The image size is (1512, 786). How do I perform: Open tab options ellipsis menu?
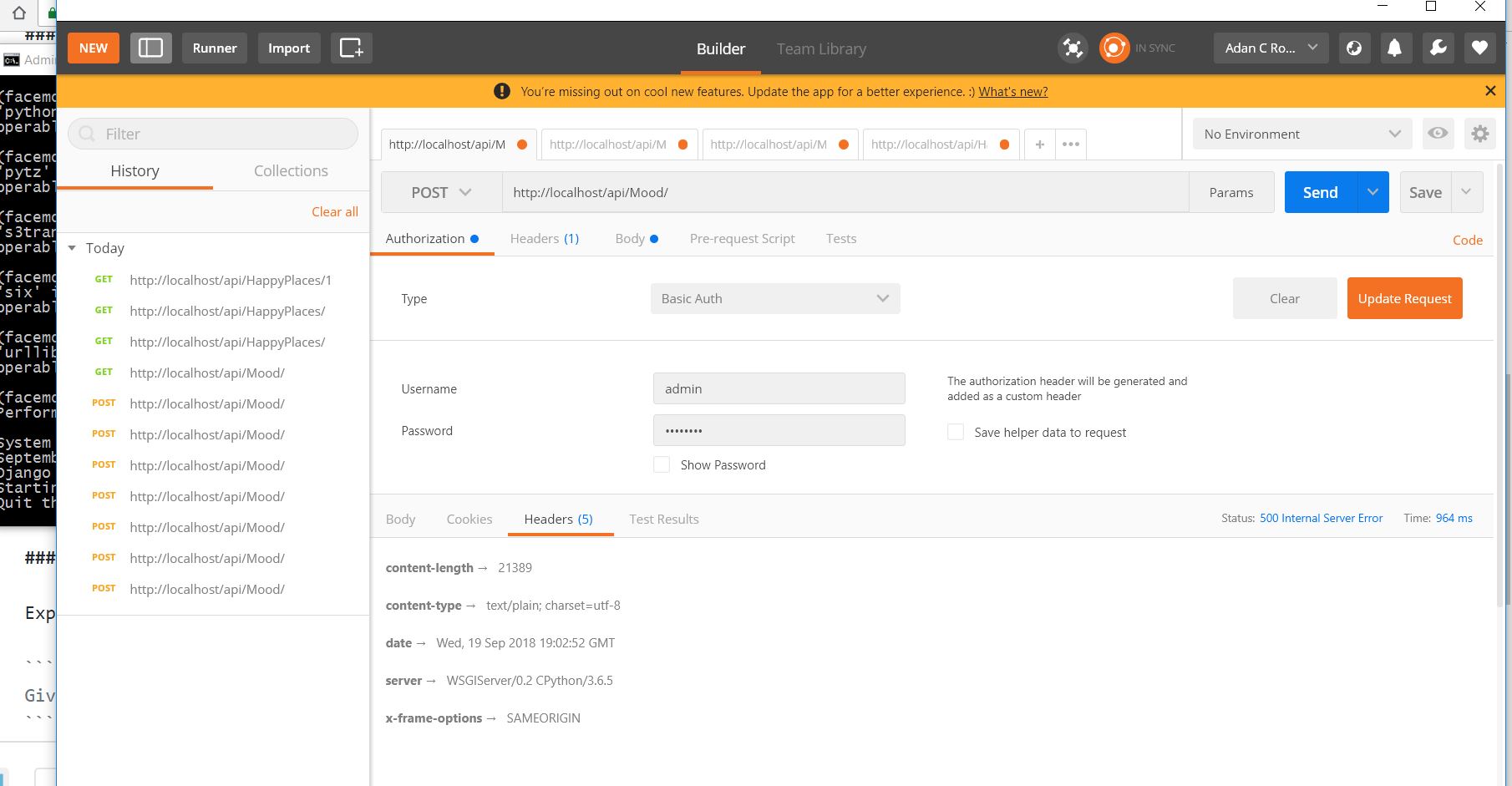pyautogui.click(x=1071, y=145)
